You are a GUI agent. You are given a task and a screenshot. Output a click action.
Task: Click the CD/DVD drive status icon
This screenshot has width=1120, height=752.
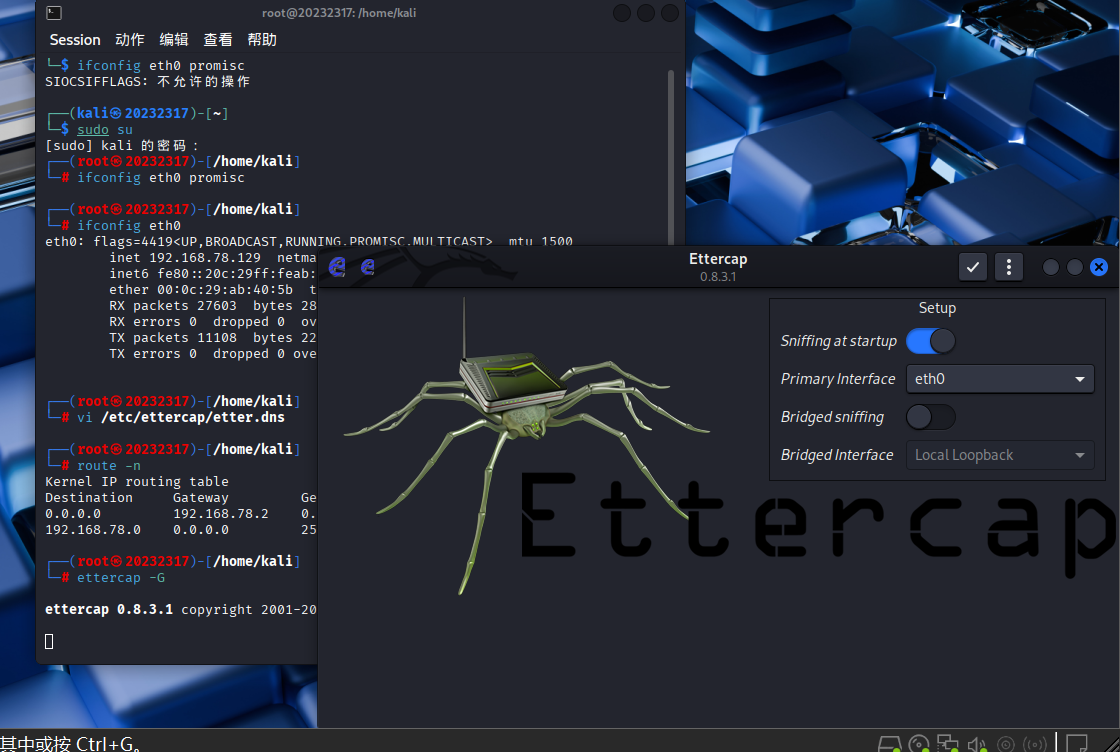(x=919, y=743)
